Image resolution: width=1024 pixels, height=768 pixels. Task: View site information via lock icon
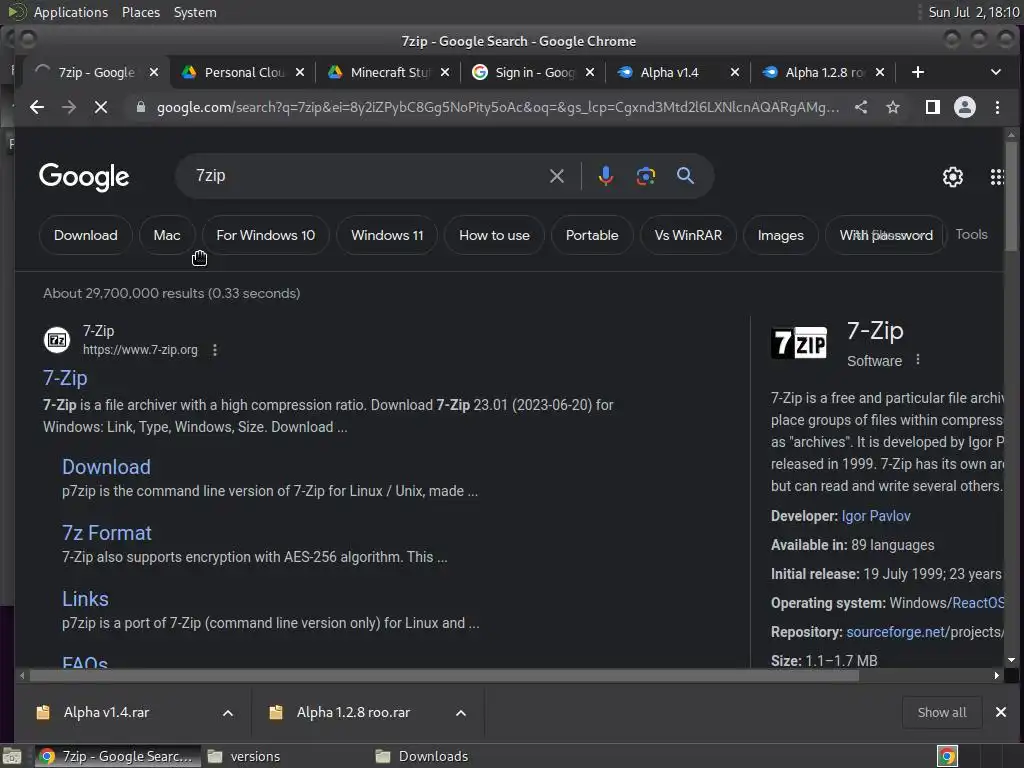tap(140, 107)
